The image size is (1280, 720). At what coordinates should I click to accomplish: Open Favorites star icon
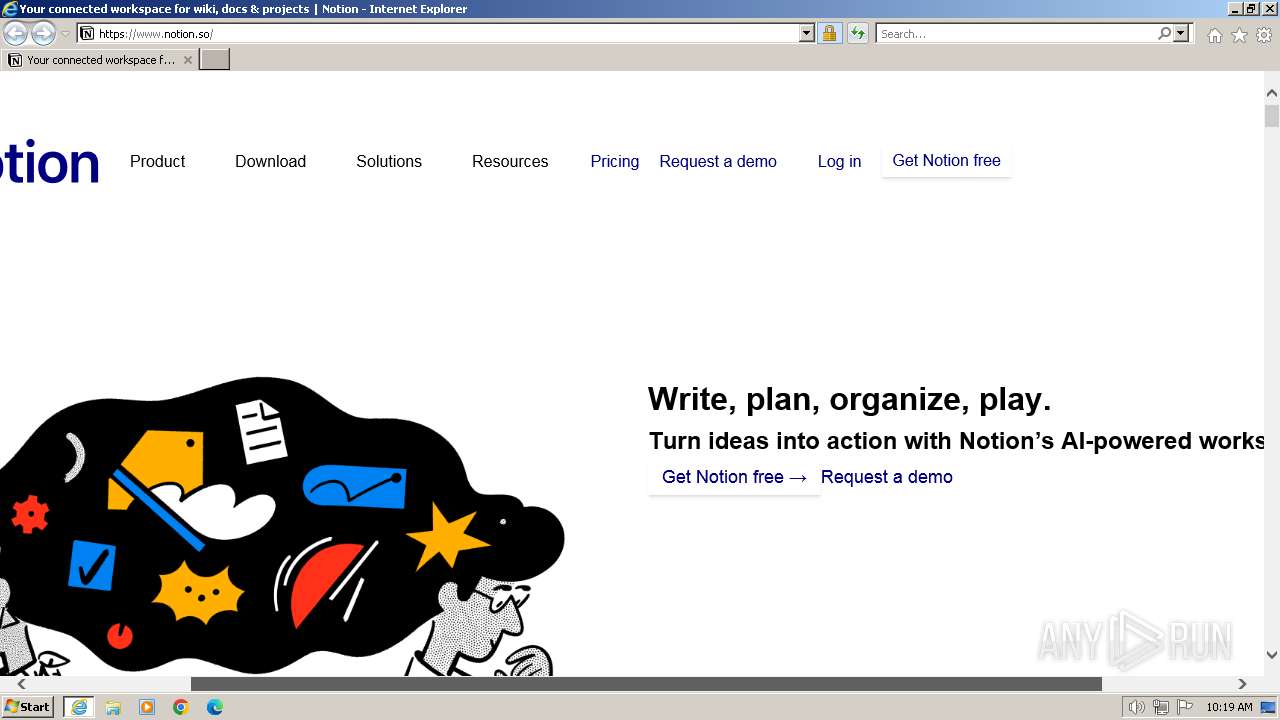(1239, 35)
